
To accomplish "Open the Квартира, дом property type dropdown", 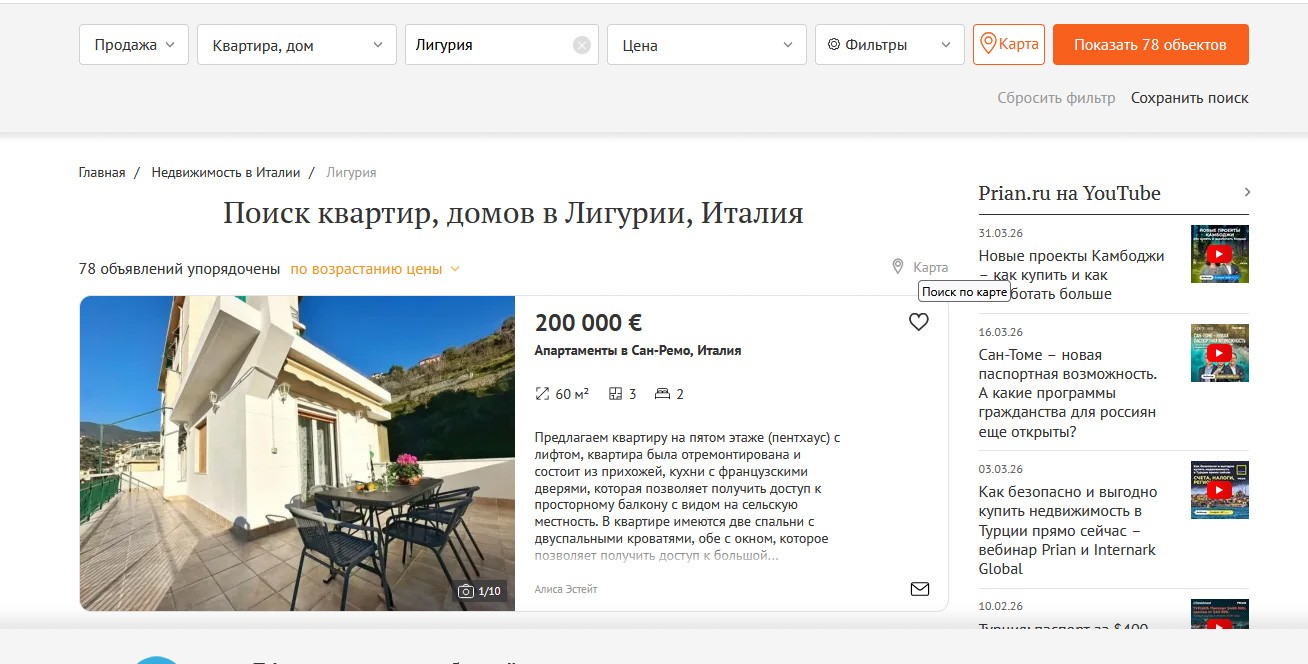I will (x=297, y=45).
